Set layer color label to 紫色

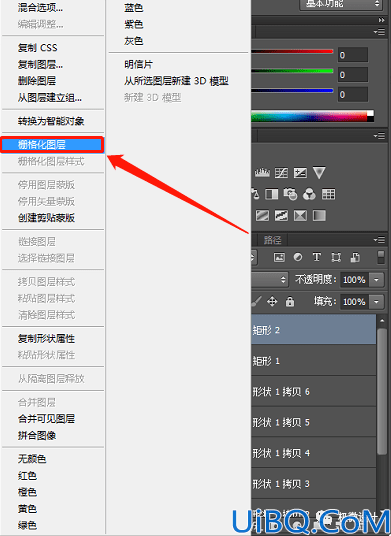(x=134, y=25)
